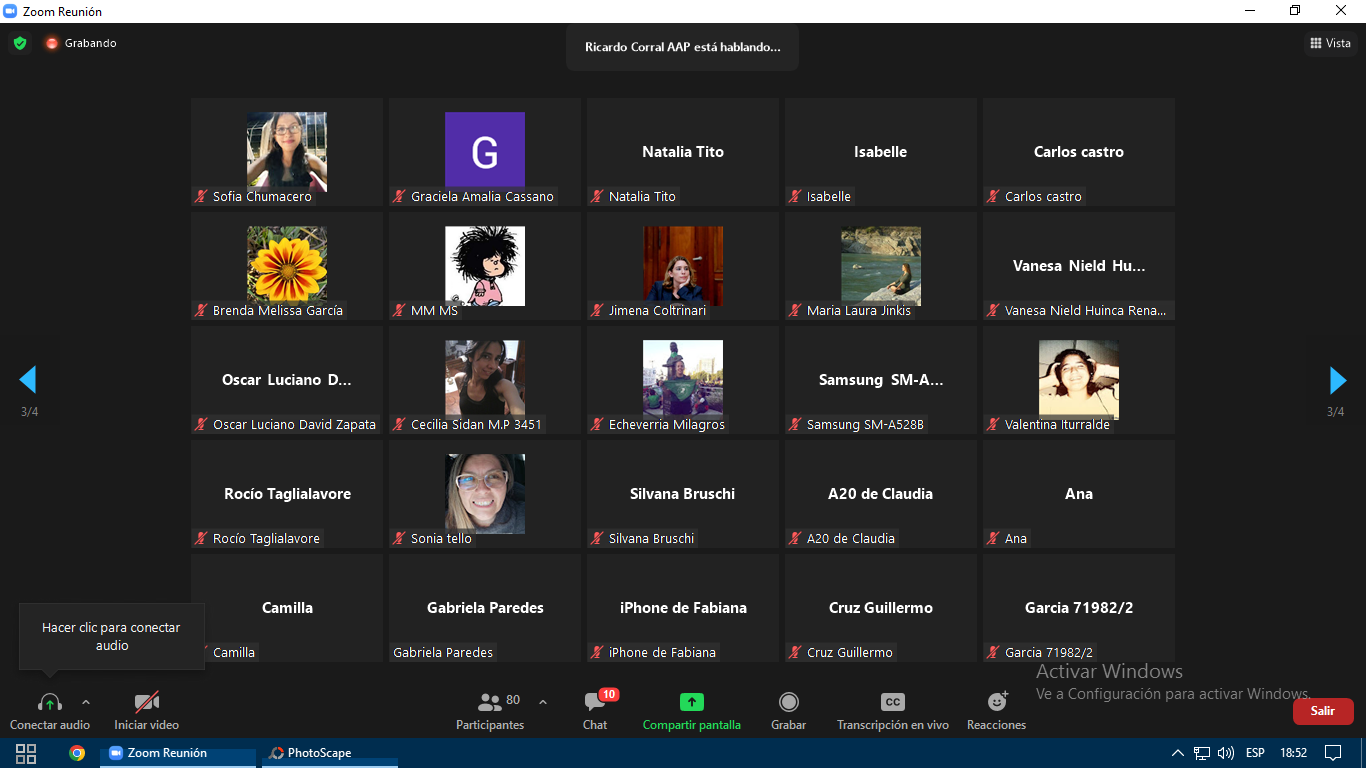Open Chrome from the taskbar
The image size is (1366, 768).
point(77,753)
